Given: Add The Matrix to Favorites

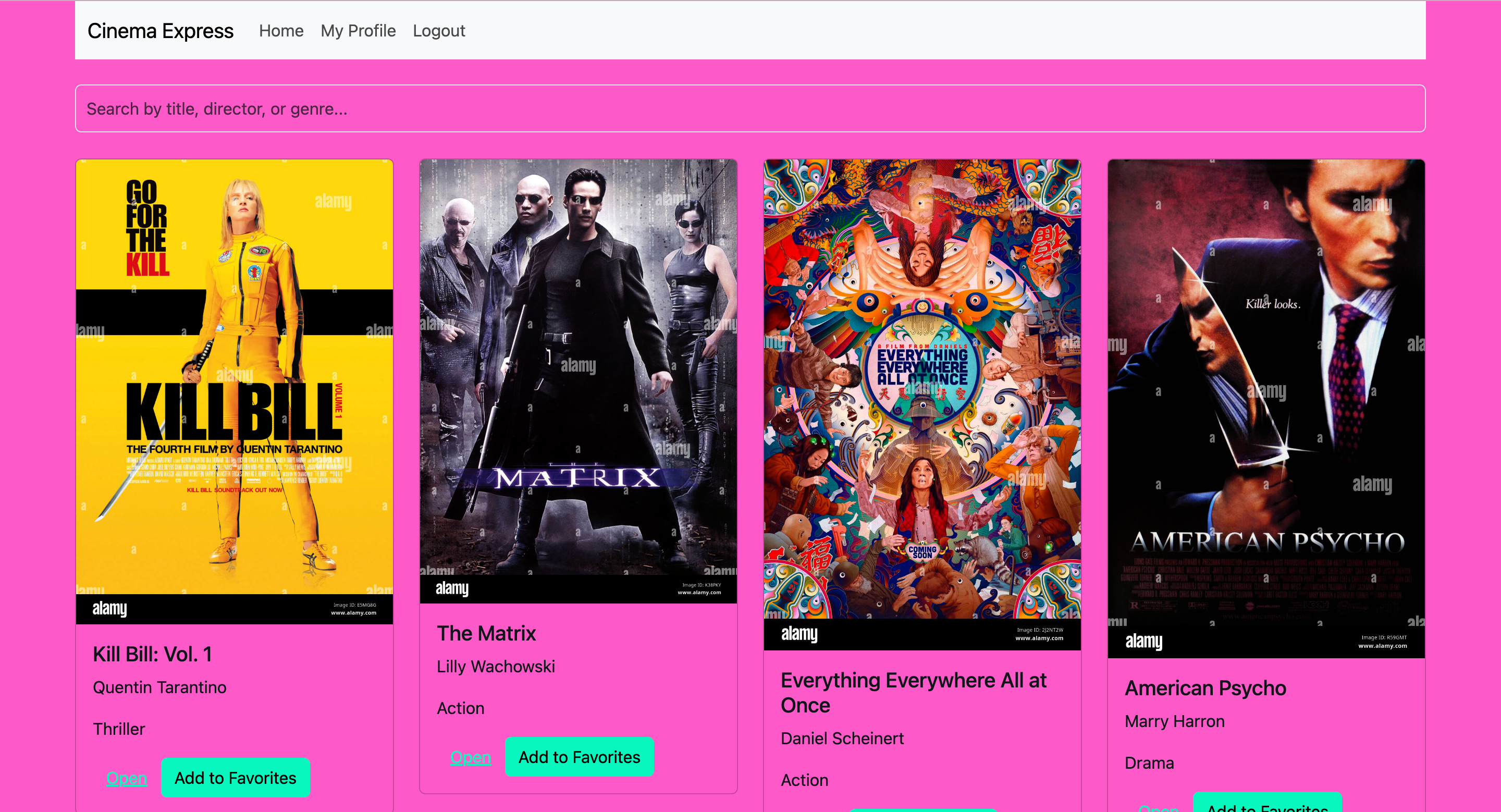Looking at the screenshot, I should point(579,757).
